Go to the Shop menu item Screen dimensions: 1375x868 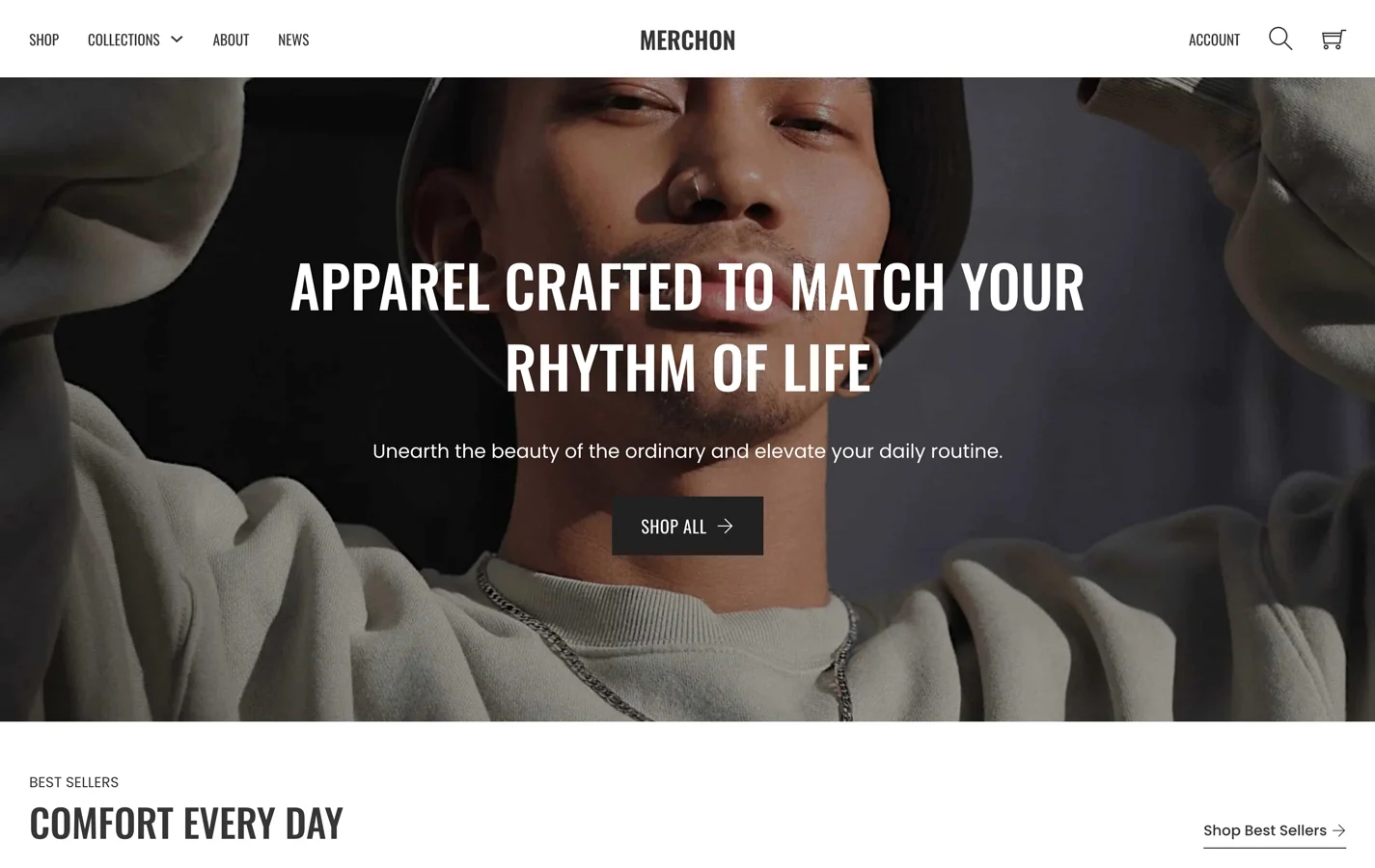click(x=43, y=40)
